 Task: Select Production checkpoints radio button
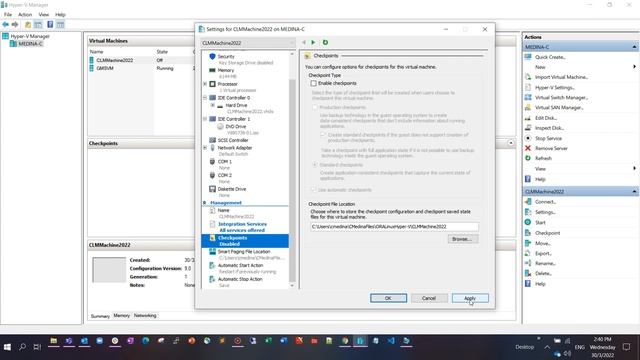(315, 107)
